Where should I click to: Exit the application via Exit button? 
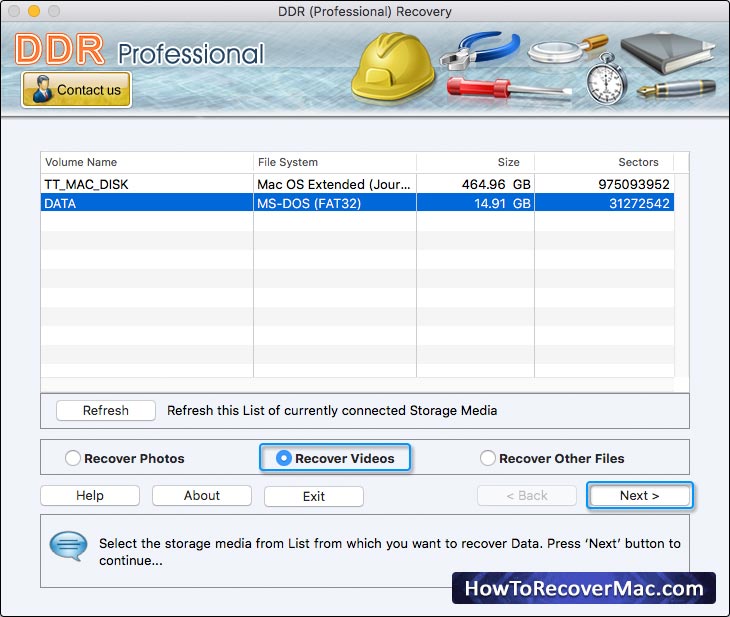314,496
